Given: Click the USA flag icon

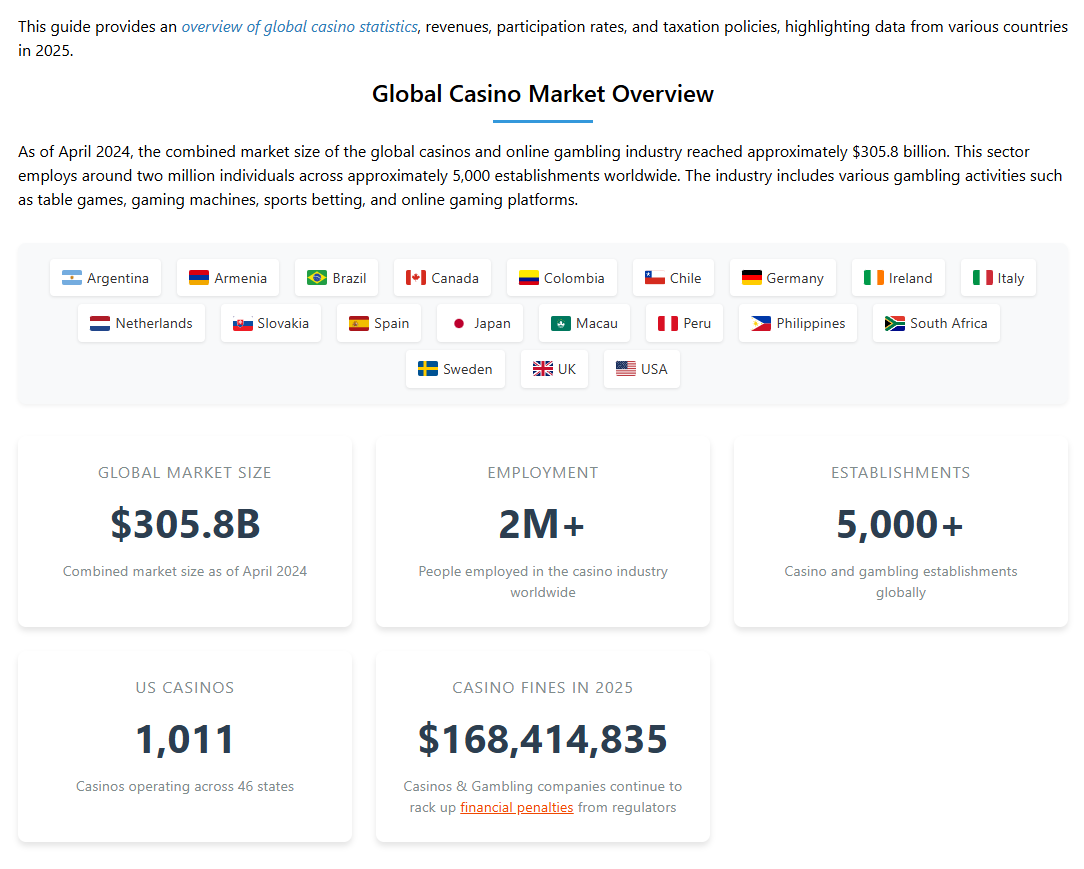Looking at the screenshot, I should (x=626, y=369).
